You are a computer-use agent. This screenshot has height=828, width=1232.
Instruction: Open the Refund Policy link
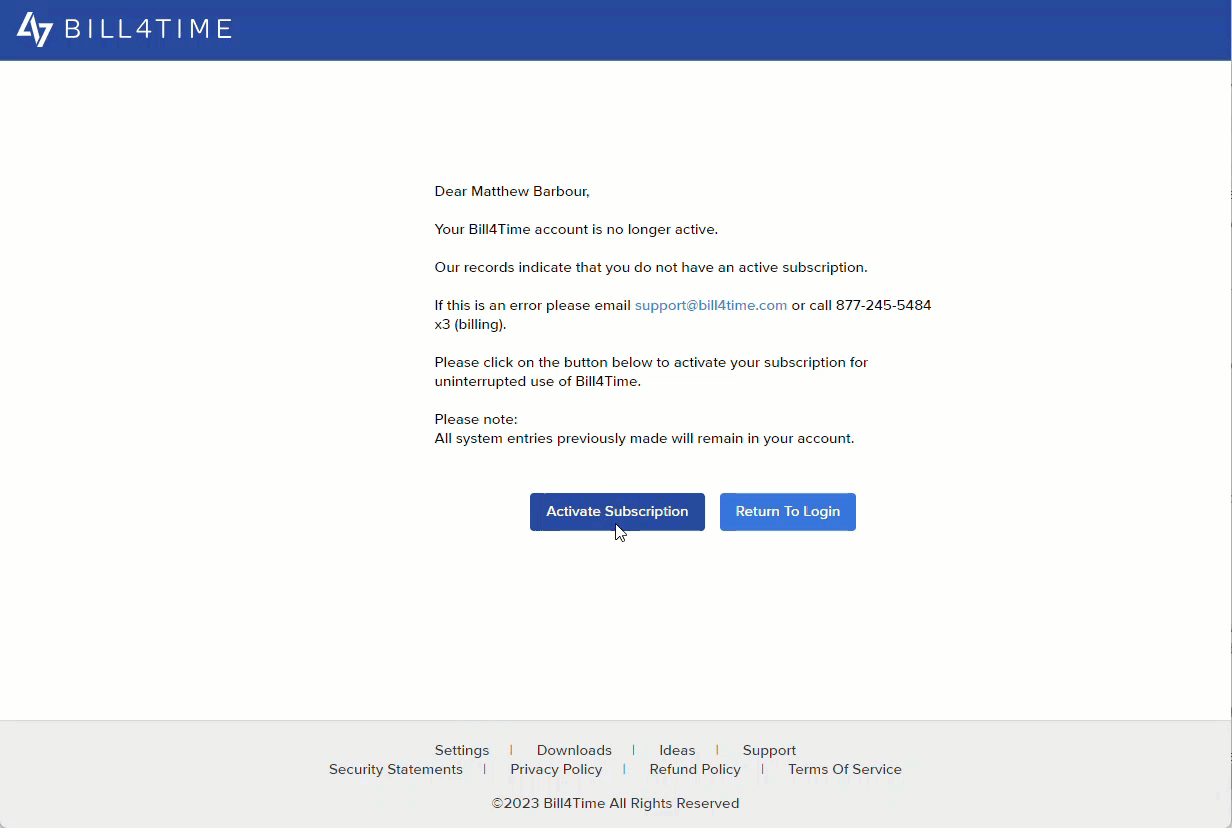coord(695,769)
